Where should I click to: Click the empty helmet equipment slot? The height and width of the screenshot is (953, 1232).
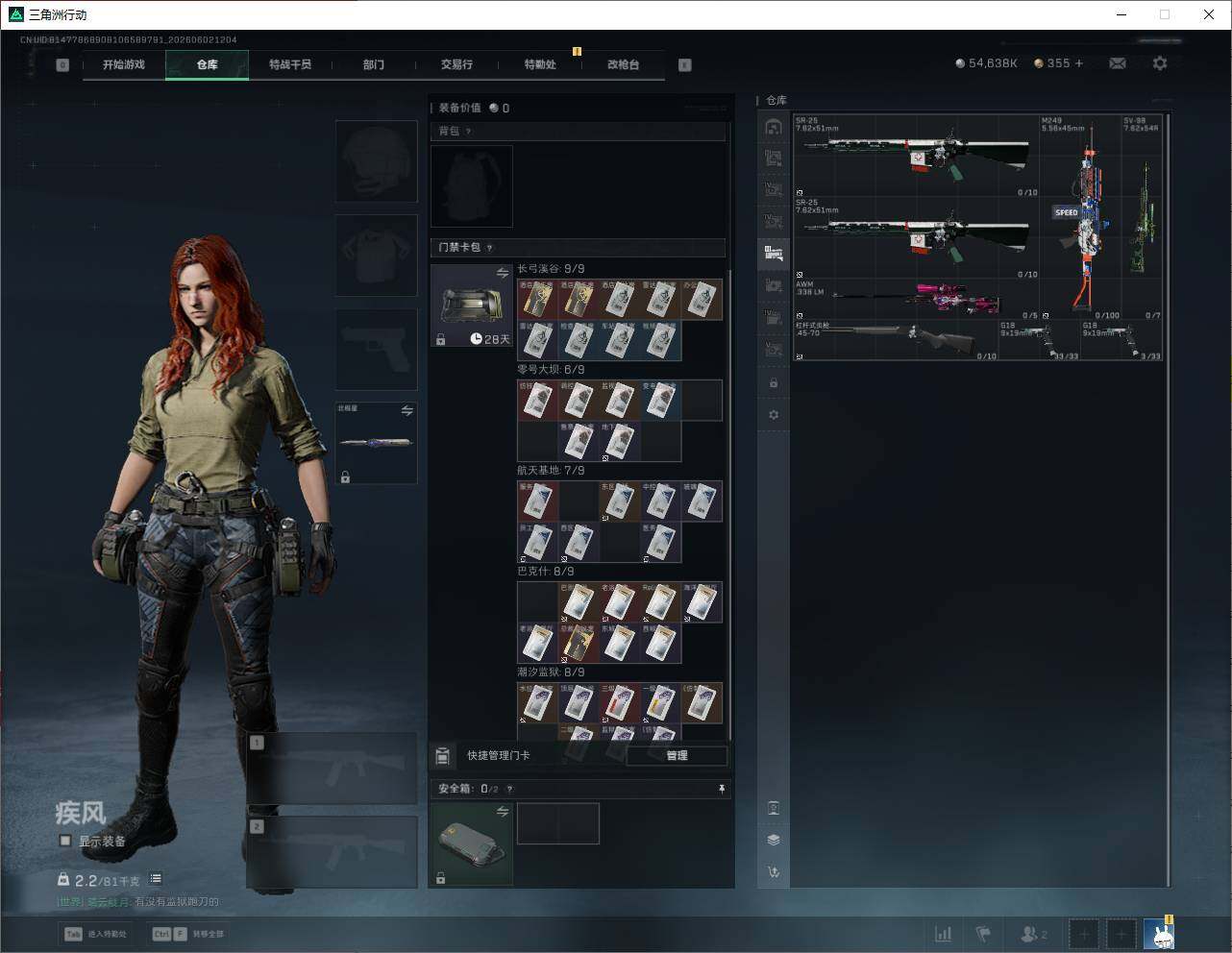pyautogui.click(x=377, y=161)
